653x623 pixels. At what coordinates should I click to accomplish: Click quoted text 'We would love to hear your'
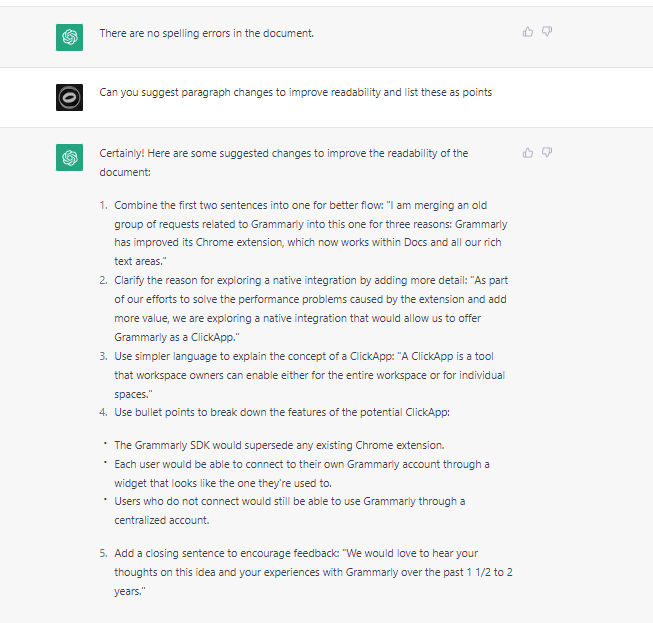410,553
